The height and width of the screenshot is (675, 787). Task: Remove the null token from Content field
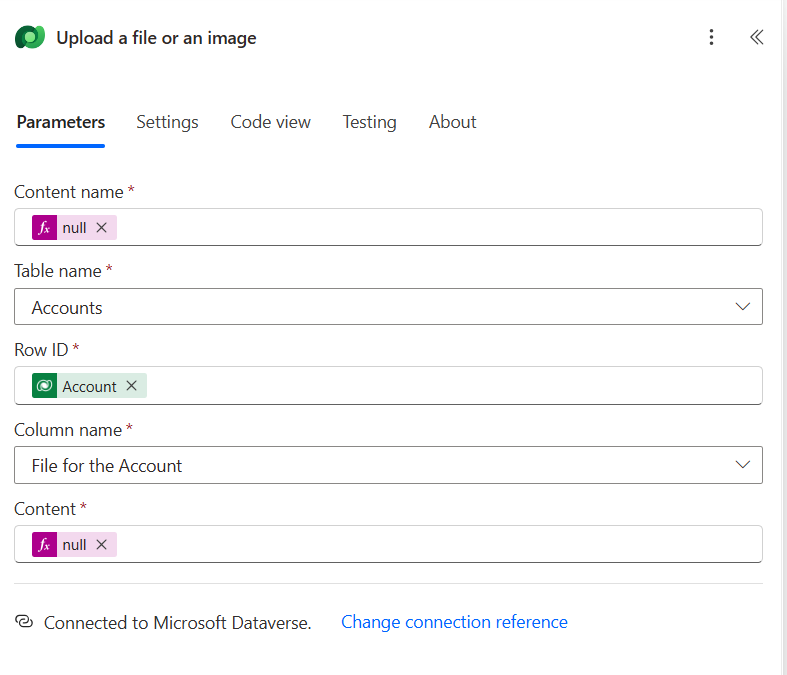point(101,545)
